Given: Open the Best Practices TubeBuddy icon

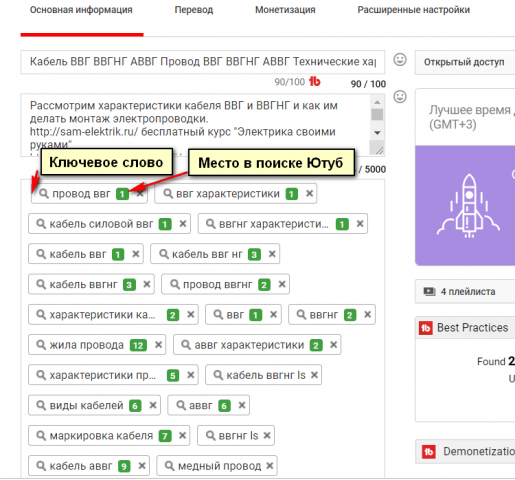Looking at the screenshot, I should pyautogui.click(x=426, y=328).
